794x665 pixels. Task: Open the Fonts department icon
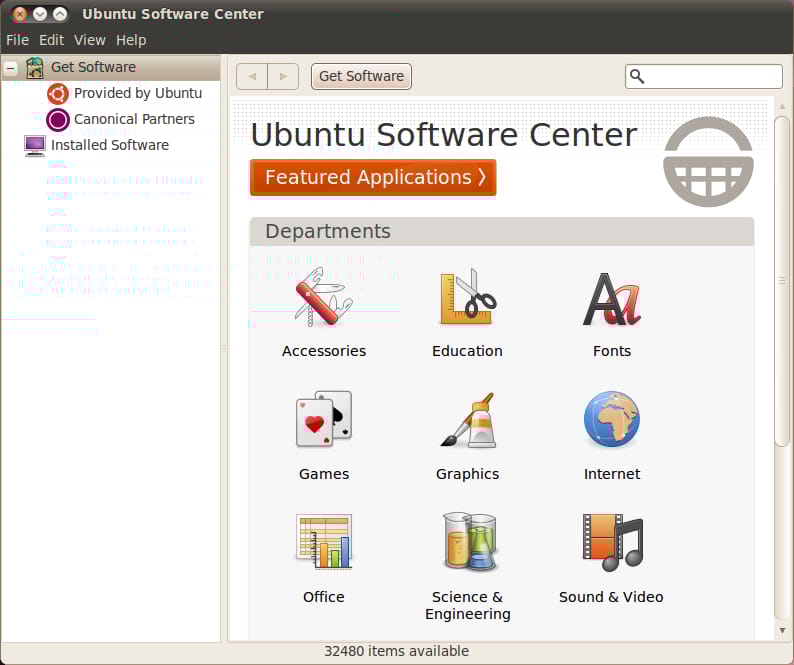611,299
